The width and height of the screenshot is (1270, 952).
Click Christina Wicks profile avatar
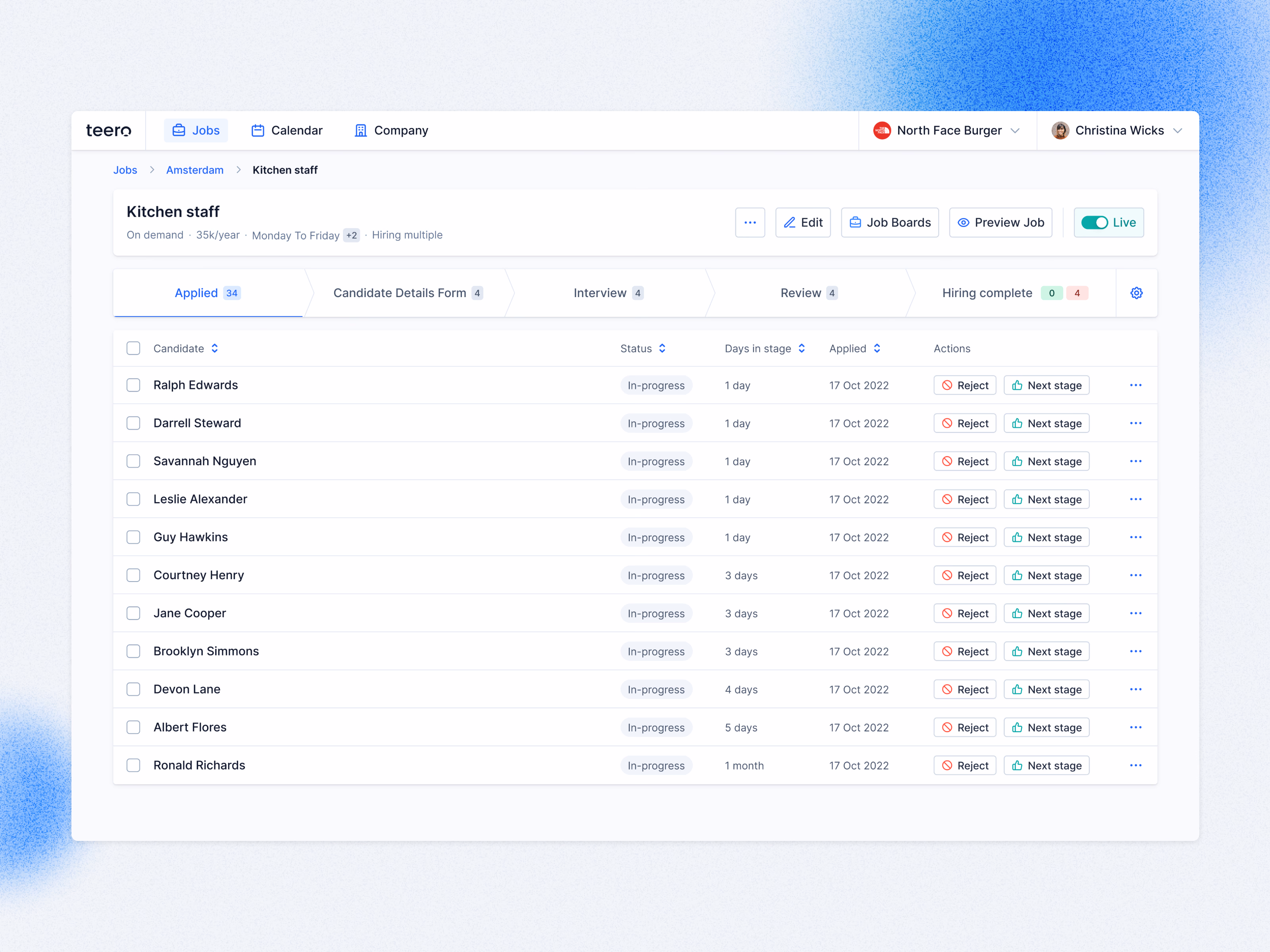coord(1060,130)
